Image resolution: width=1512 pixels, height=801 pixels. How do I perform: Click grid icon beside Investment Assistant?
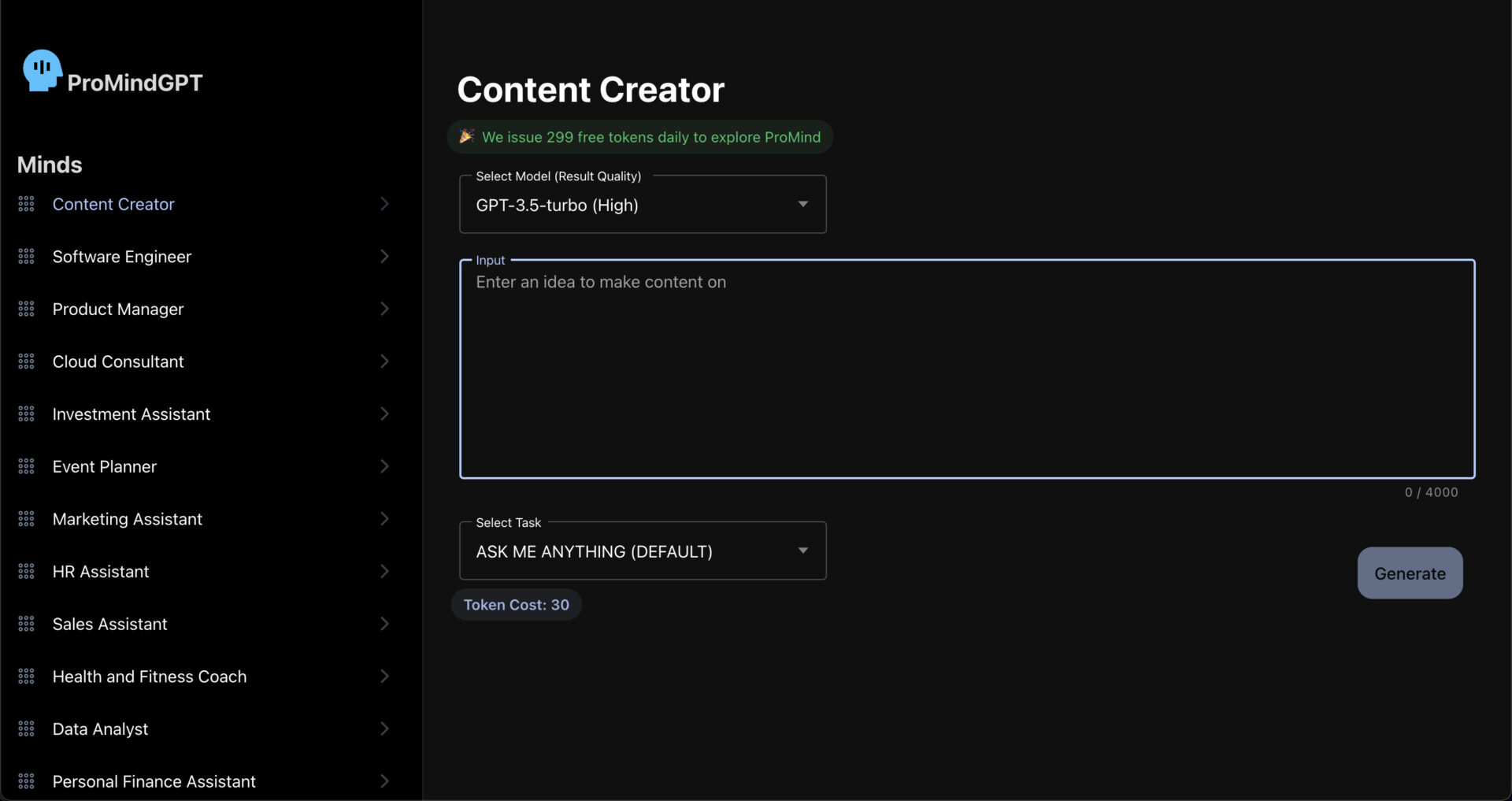pyautogui.click(x=26, y=414)
